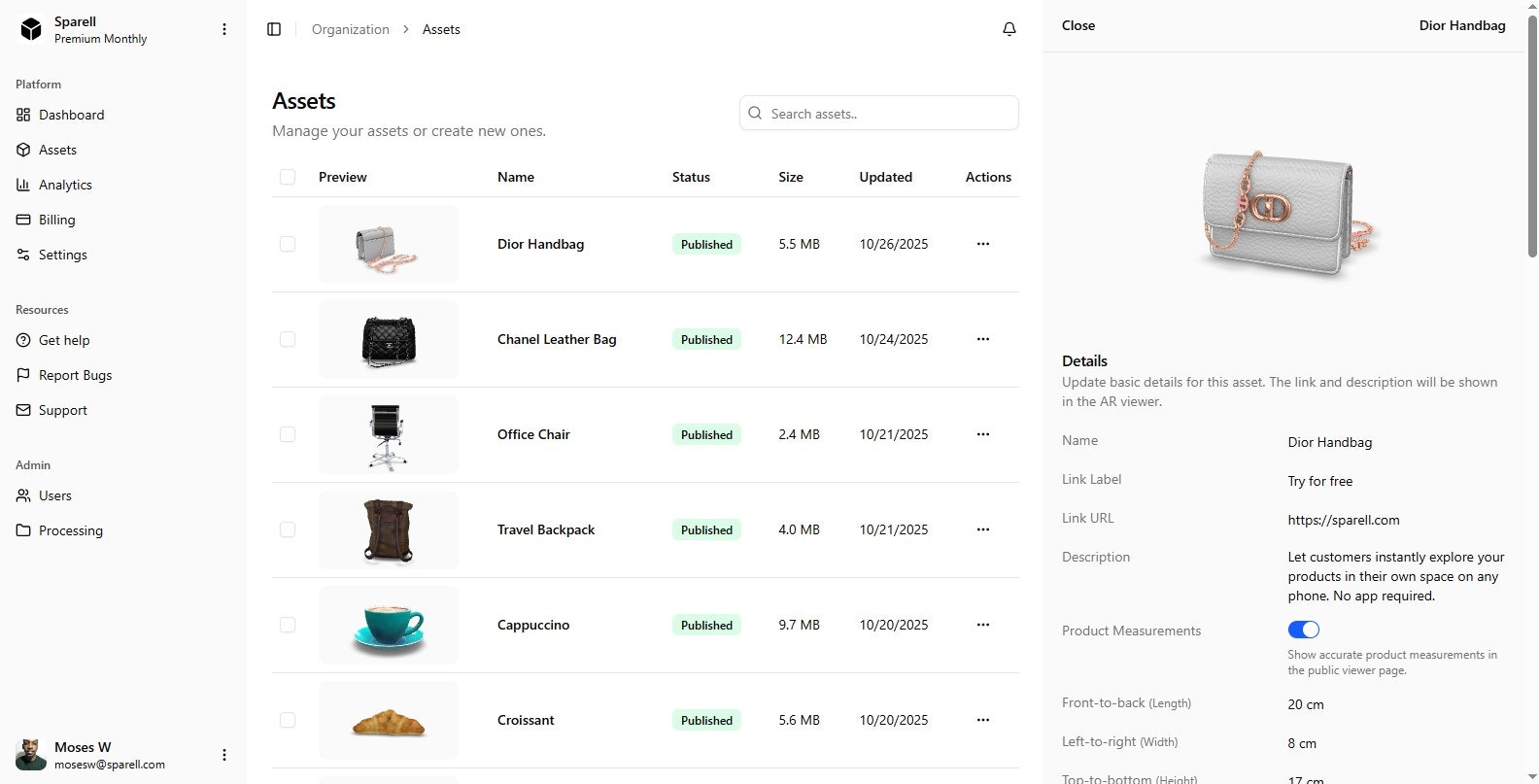
Task: Click the Report Bugs flag icon
Action: pyautogui.click(x=23, y=375)
